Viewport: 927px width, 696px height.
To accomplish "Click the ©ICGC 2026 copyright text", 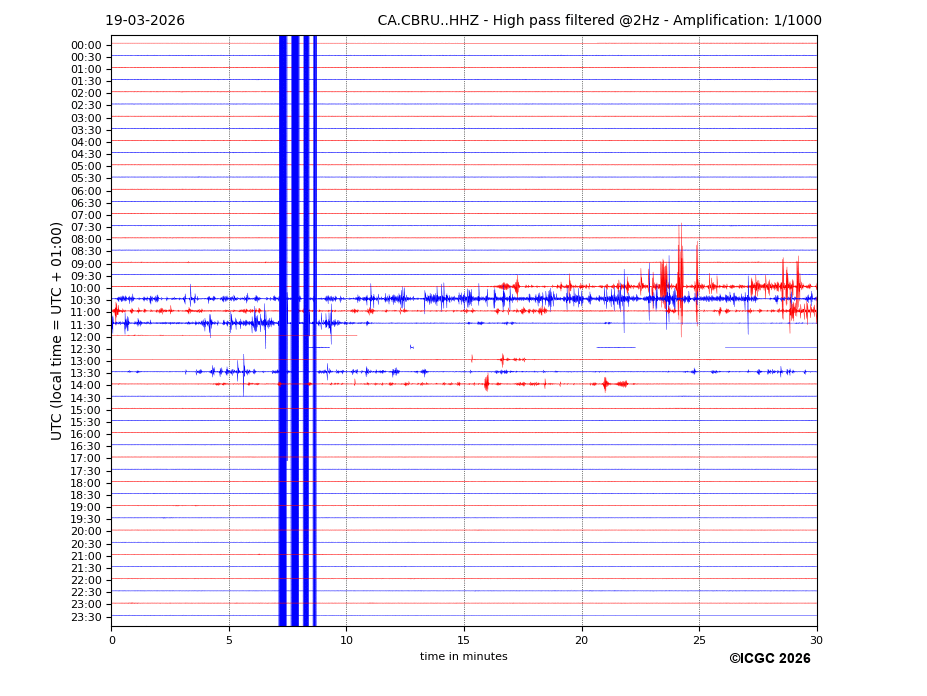I will pos(769,659).
